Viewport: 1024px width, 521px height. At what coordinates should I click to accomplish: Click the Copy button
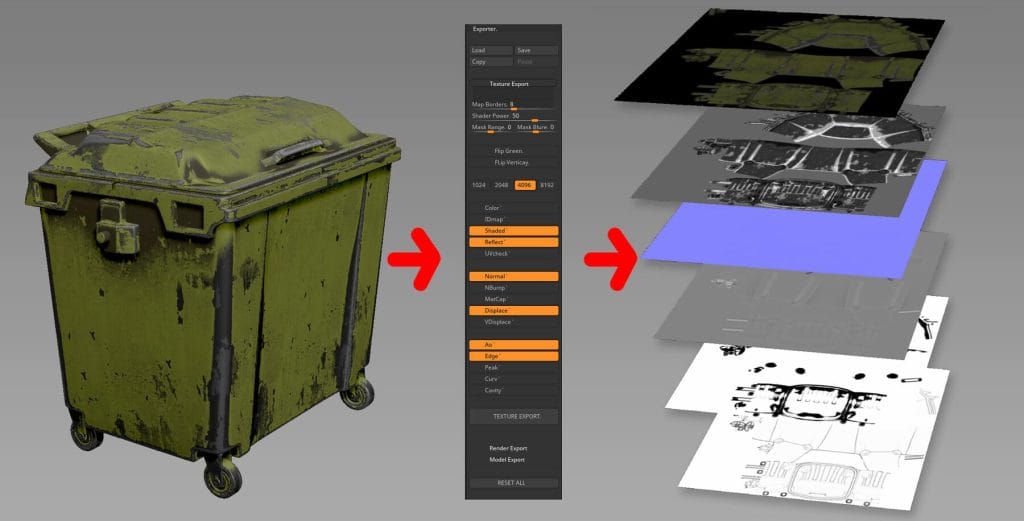(491, 62)
